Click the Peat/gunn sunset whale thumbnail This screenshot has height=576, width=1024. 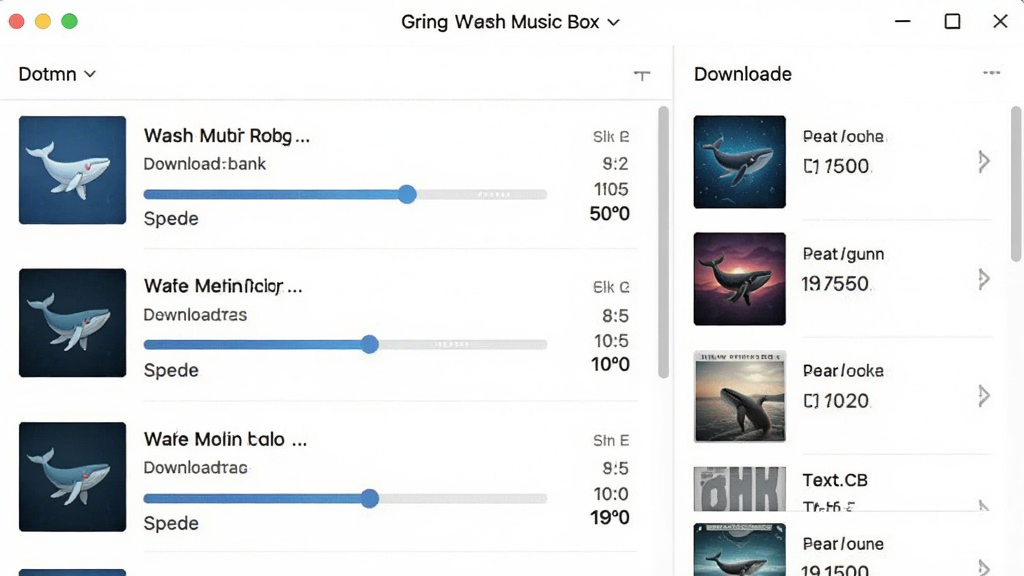[x=739, y=279]
